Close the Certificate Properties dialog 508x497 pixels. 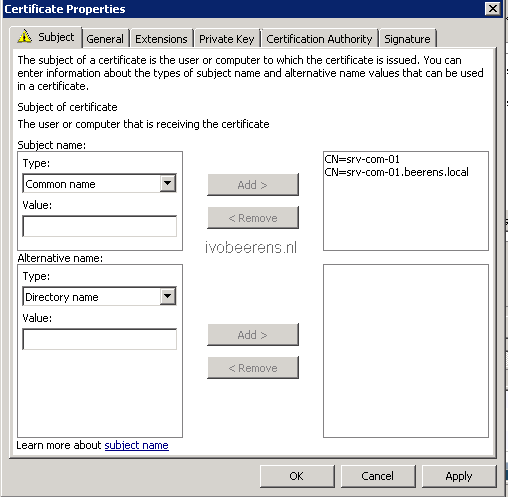tap(493, 9)
